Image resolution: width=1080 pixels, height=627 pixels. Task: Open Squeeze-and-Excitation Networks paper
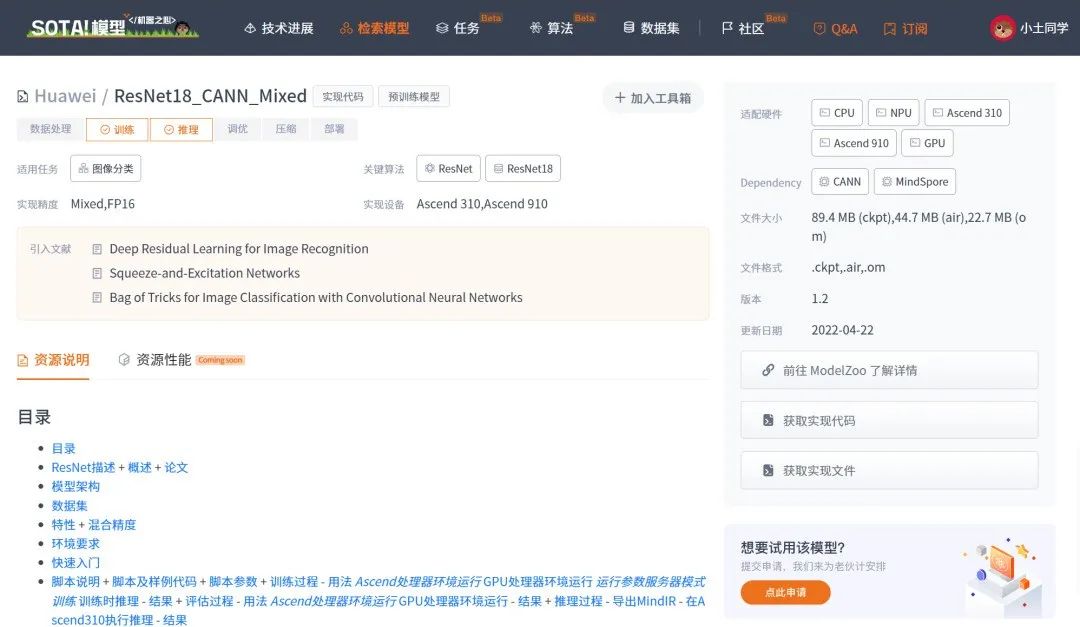pyautogui.click(x=205, y=273)
